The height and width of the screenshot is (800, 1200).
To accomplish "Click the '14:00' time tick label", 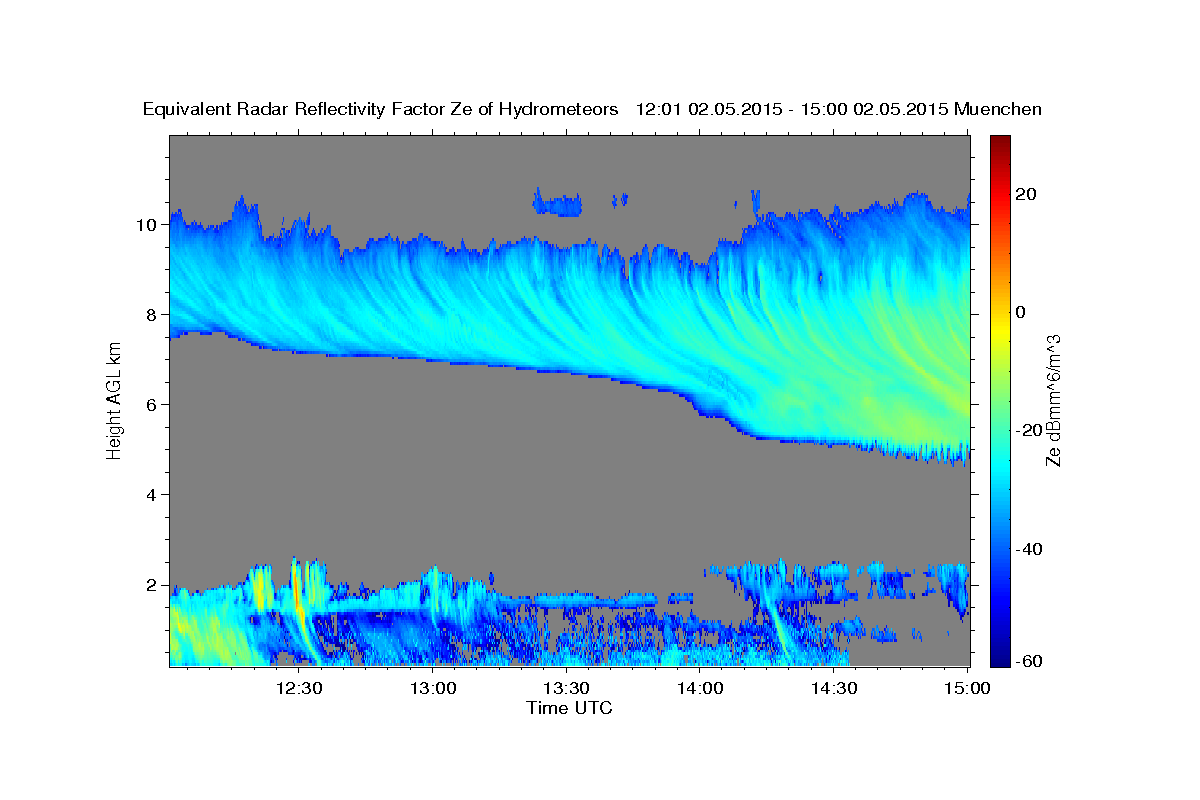I will pyautogui.click(x=699, y=688).
